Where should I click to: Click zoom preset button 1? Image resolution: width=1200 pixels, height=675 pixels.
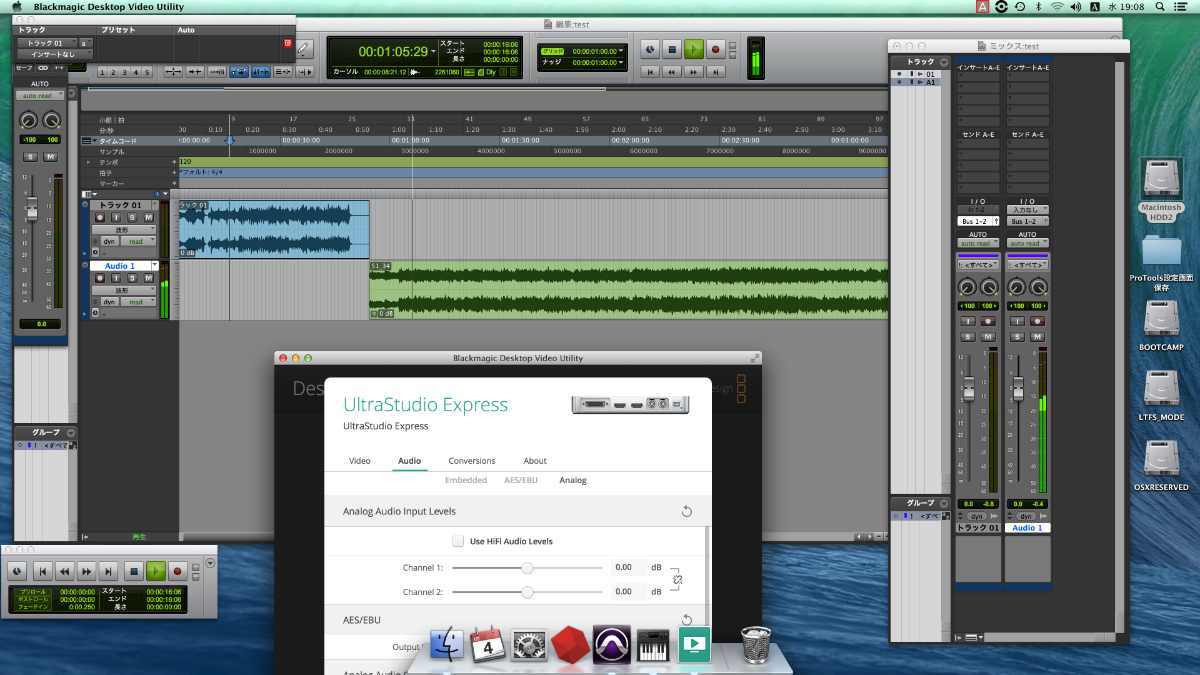pyautogui.click(x=103, y=72)
